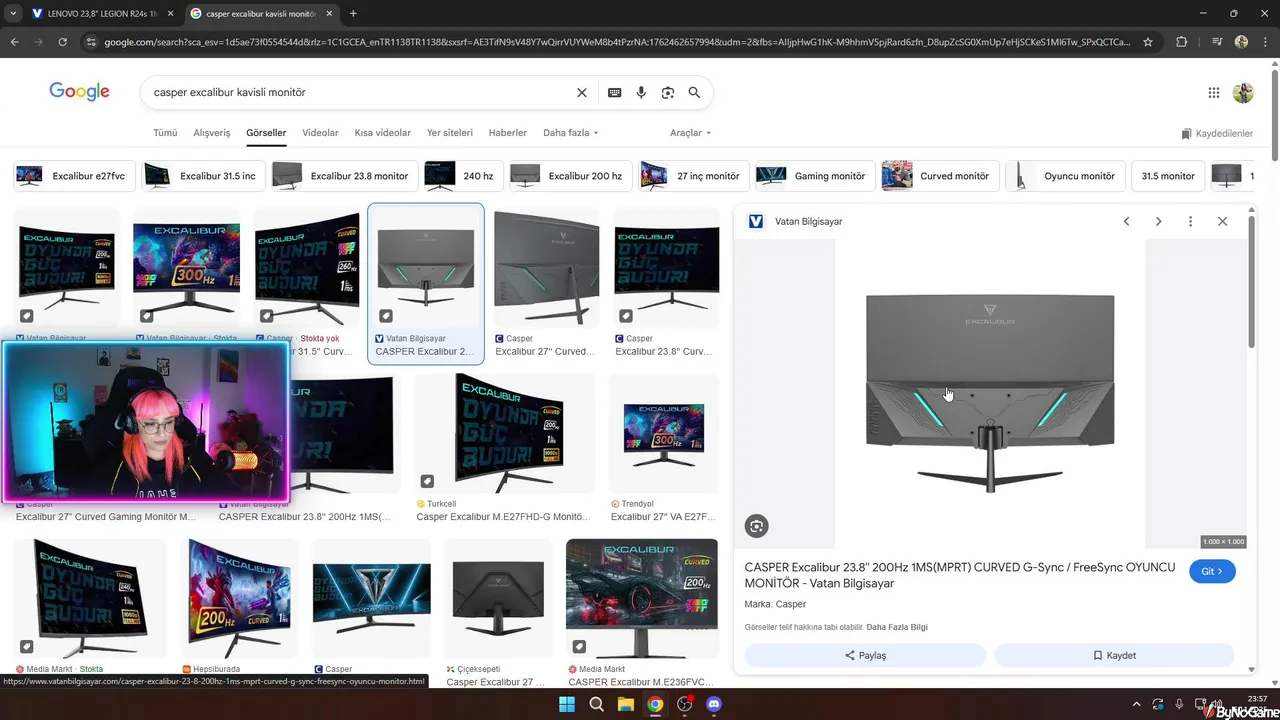The image size is (1280, 720).
Task: Click the Kaydet save button
Action: pos(1114,655)
